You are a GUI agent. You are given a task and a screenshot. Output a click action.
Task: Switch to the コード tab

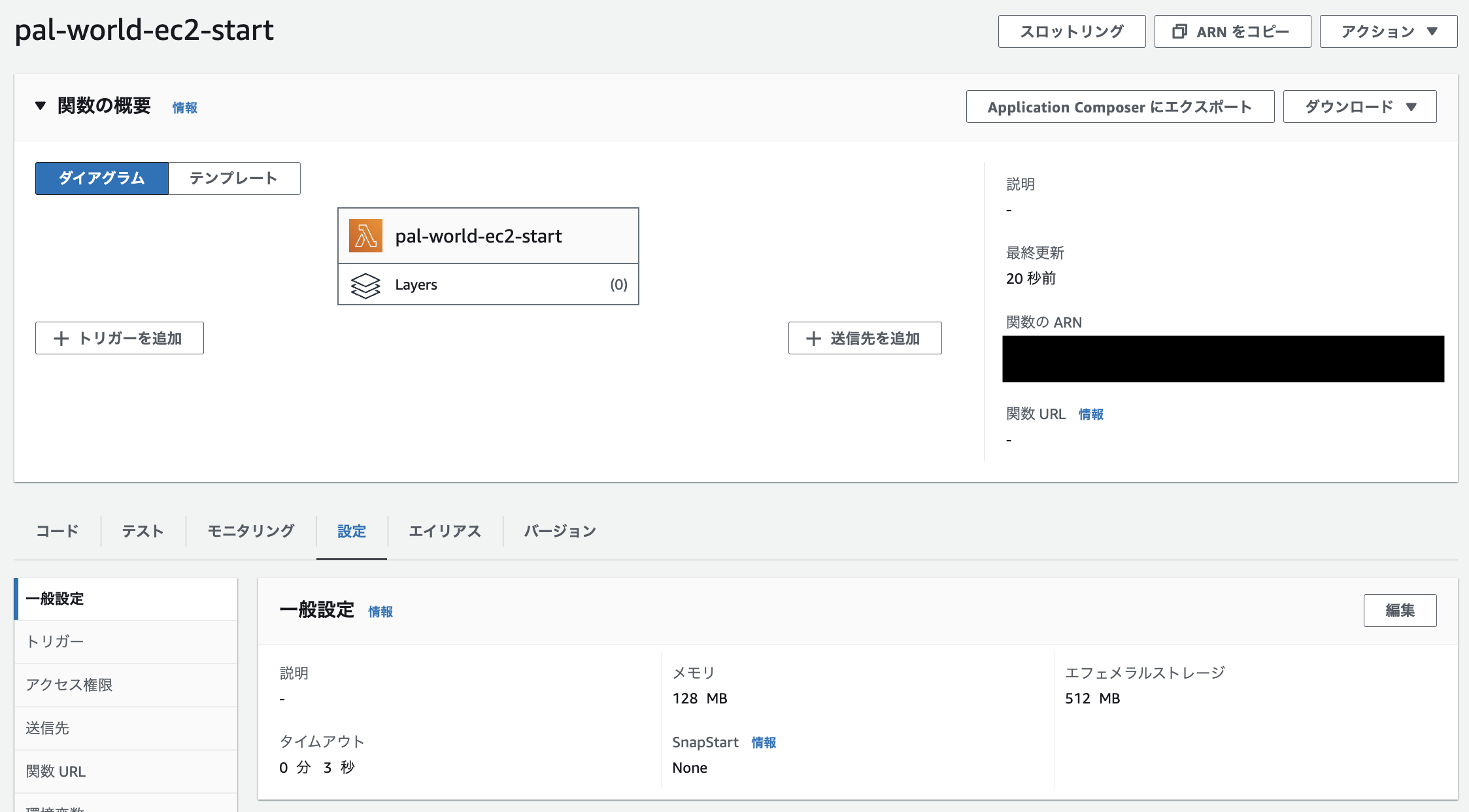58,531
